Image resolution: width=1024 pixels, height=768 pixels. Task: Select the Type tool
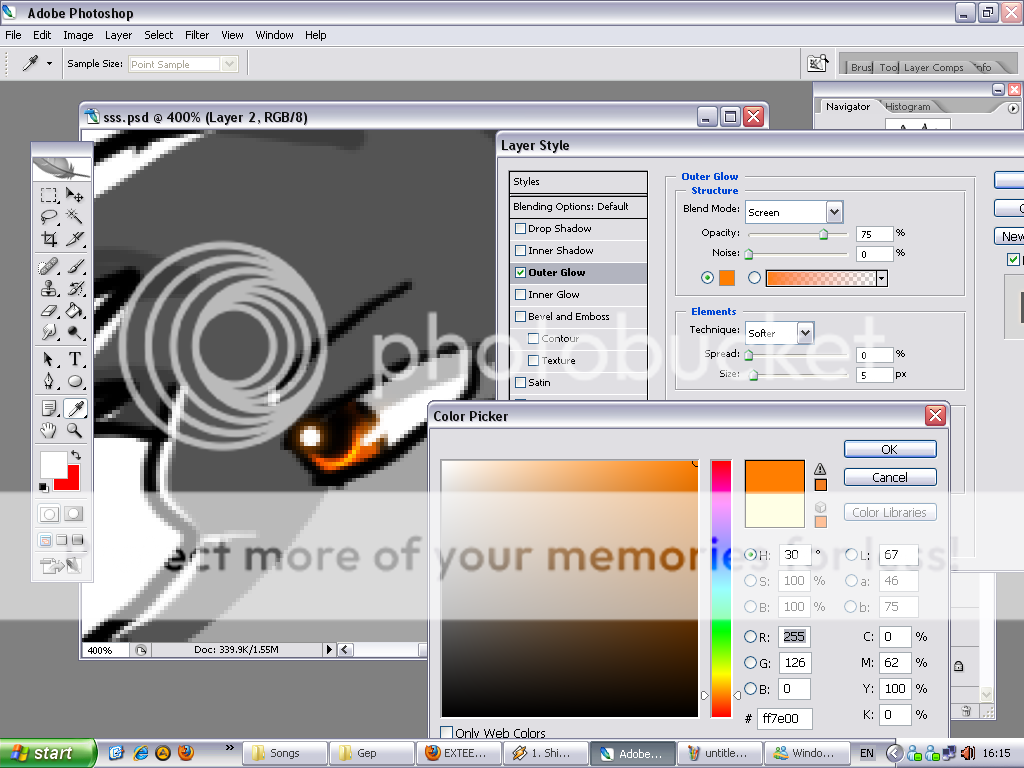(74, 359)
